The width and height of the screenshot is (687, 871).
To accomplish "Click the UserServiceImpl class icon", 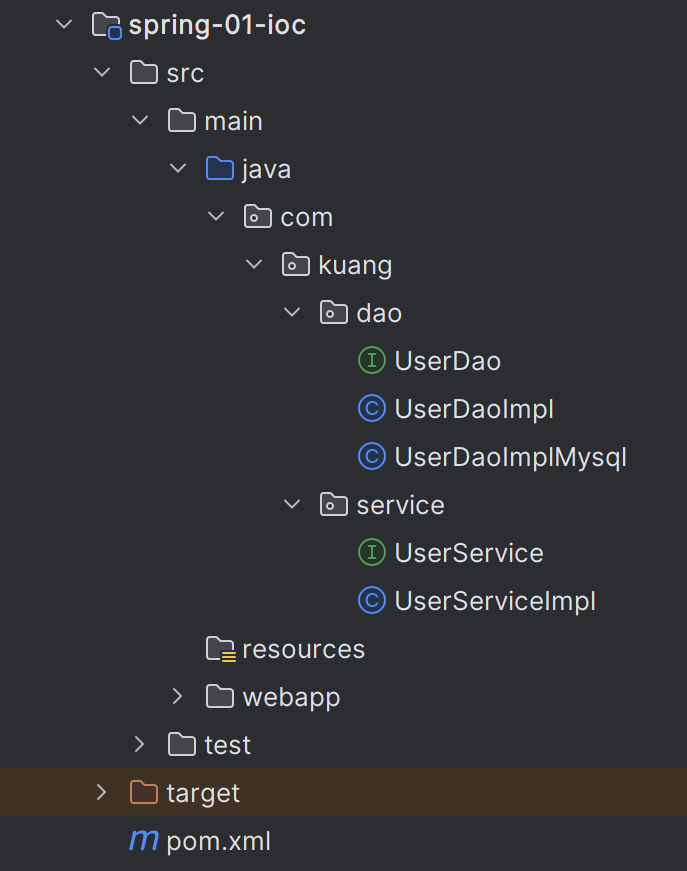I will click(371, 601).
